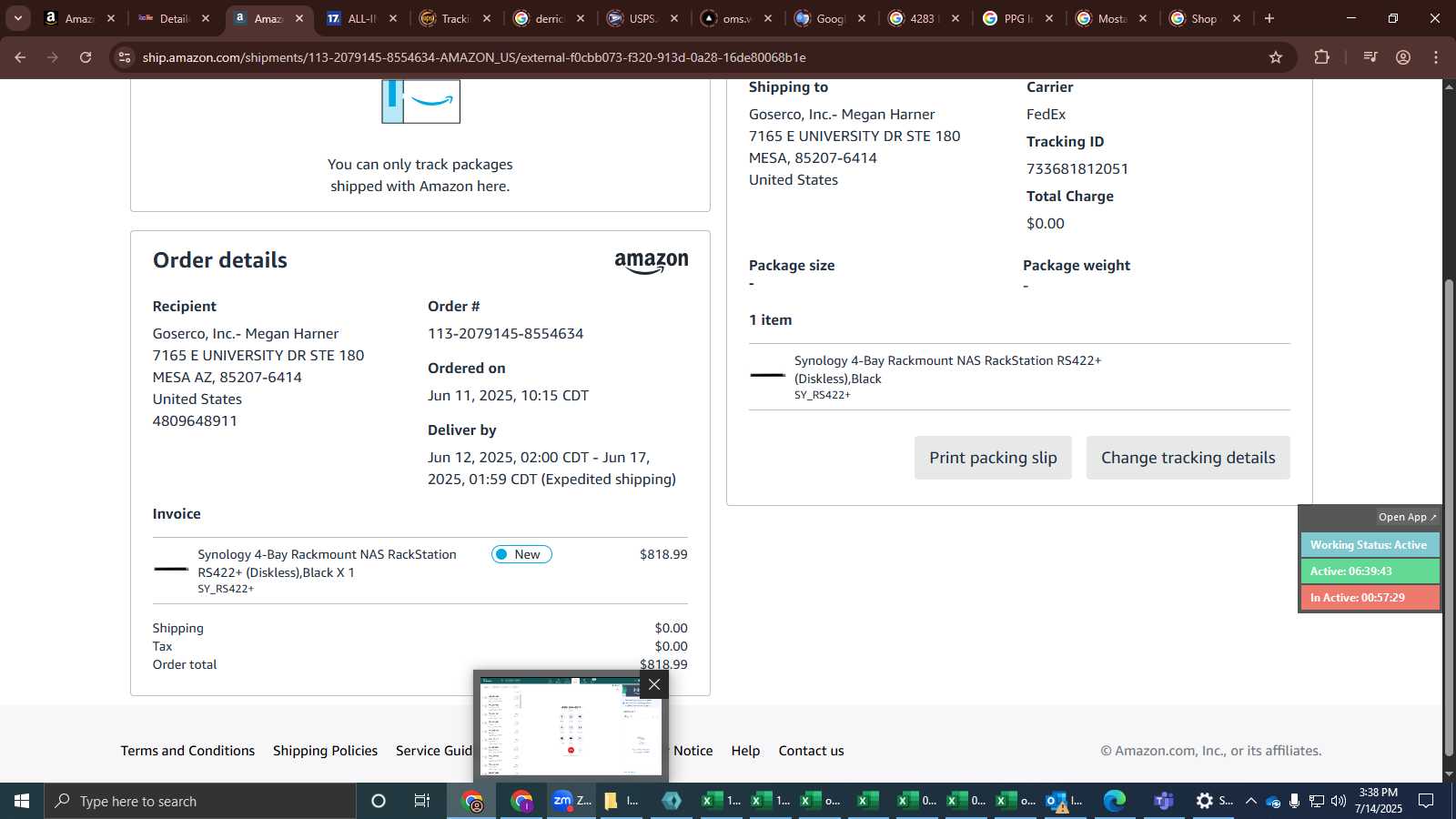Open Cortana circle icon on taskbar
The height and width of the screenshot is (819, 1456).
click(379, 801)
